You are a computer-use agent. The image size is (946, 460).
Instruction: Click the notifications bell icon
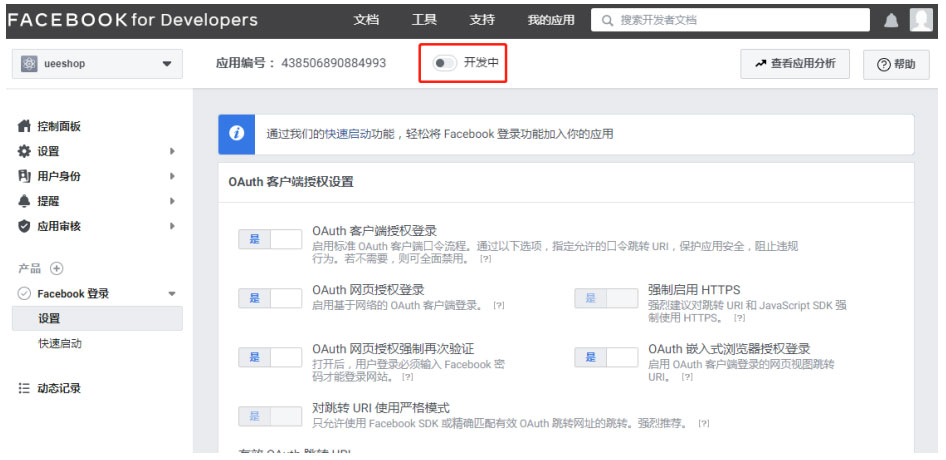pyautogui.click(x=891, y=20)
